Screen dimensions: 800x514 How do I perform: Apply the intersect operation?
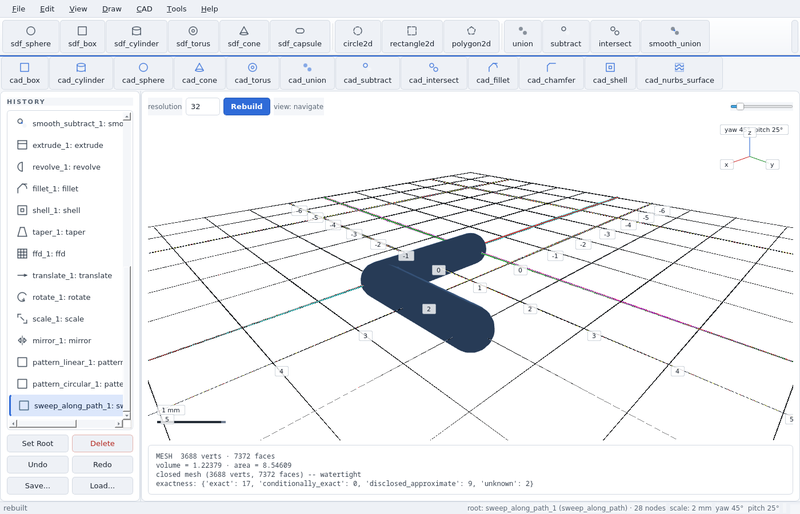tap(615, 37)
